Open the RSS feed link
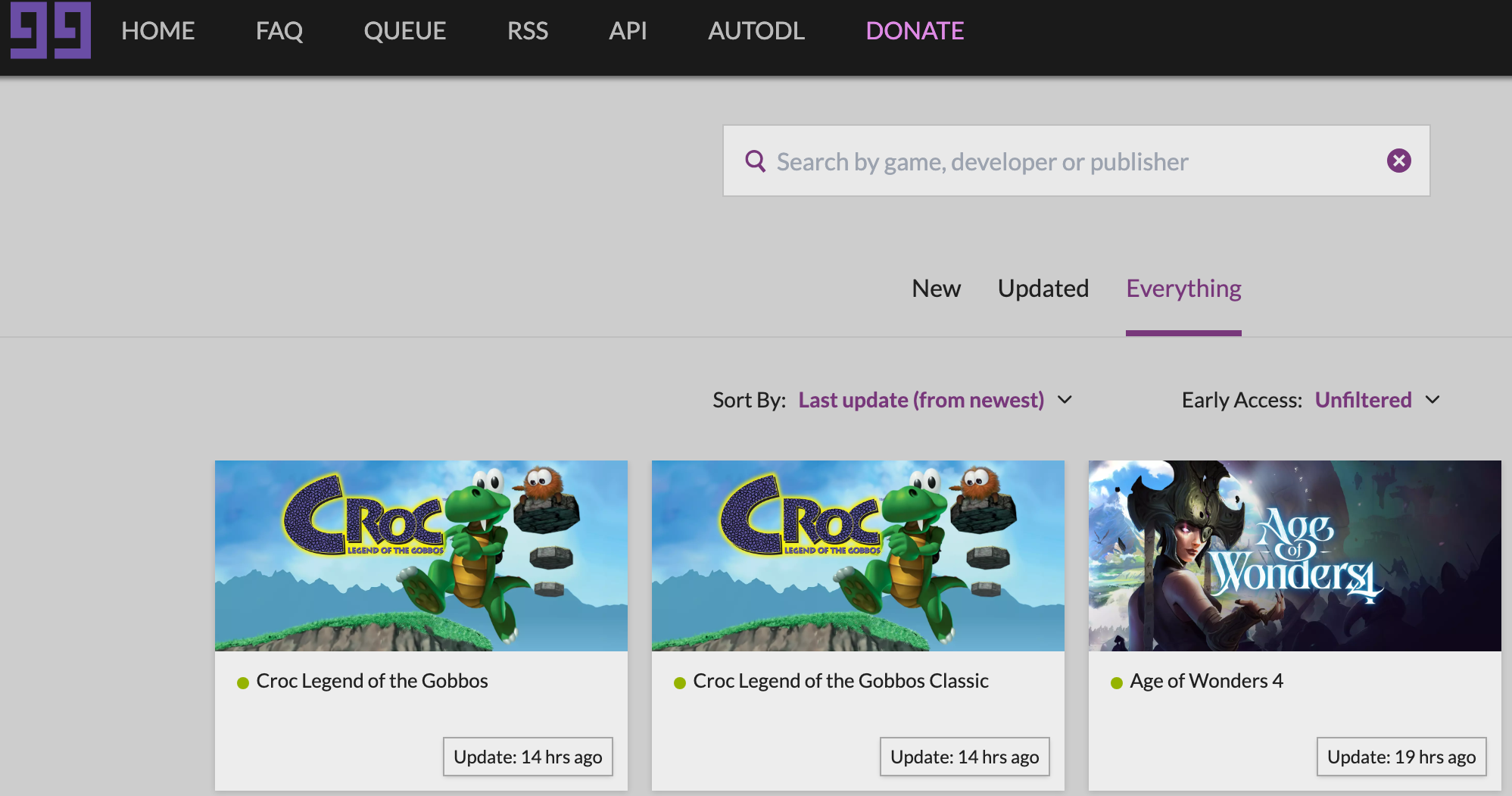 pos(528,31)
